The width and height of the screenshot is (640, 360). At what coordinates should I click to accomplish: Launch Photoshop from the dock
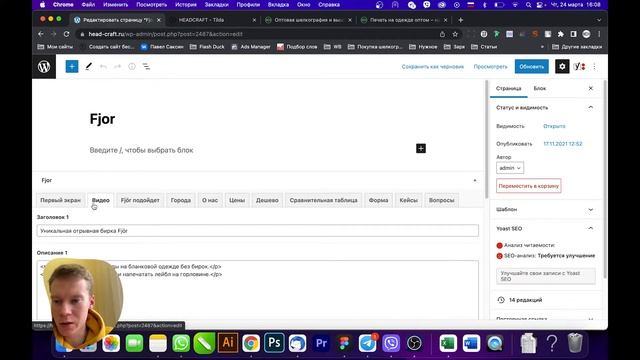click(274, 343)
